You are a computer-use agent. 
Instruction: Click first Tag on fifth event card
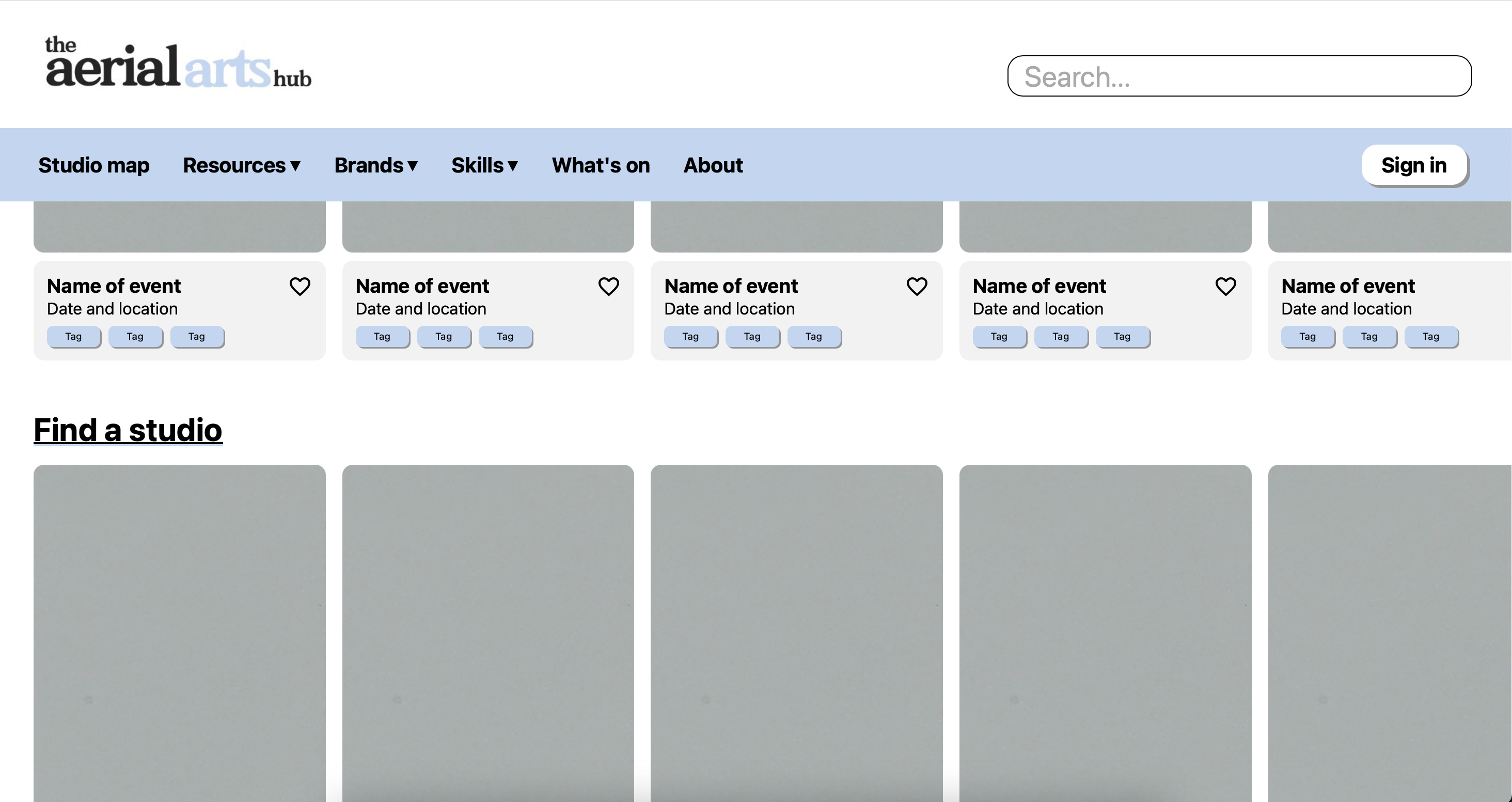(1308, 336)
